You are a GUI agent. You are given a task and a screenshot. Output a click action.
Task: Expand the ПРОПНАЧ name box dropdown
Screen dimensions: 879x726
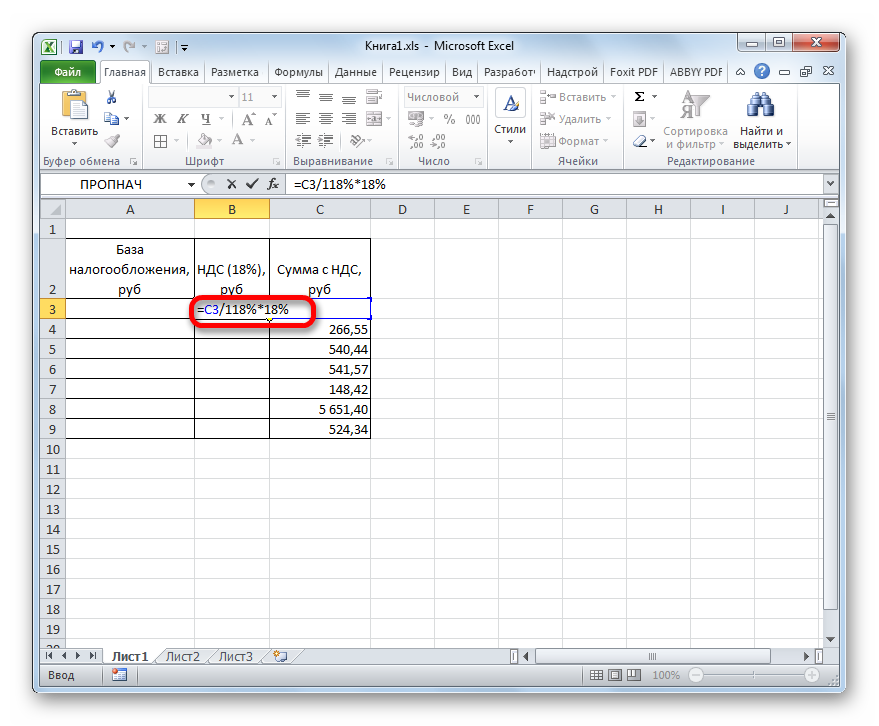pos(191,185)
